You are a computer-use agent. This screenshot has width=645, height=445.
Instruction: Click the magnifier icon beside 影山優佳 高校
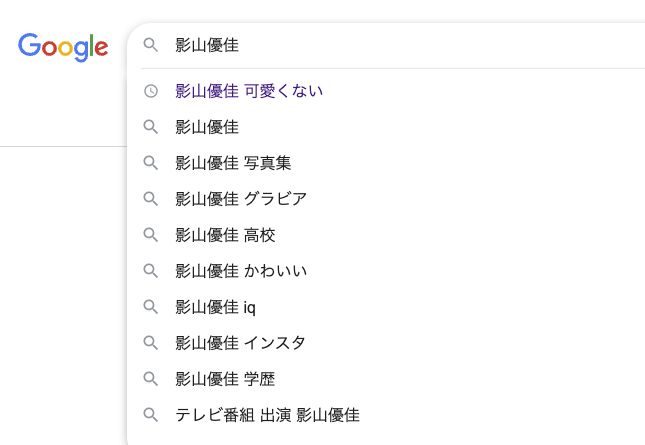[x=151, y=235]
